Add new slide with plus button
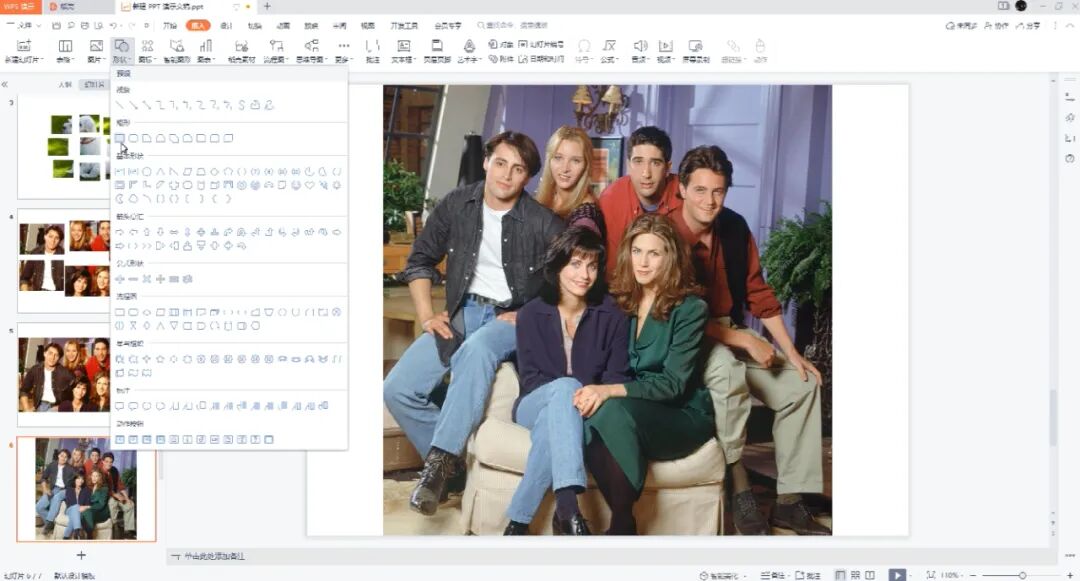This screenshot has width=1080, height=581. 81,555
